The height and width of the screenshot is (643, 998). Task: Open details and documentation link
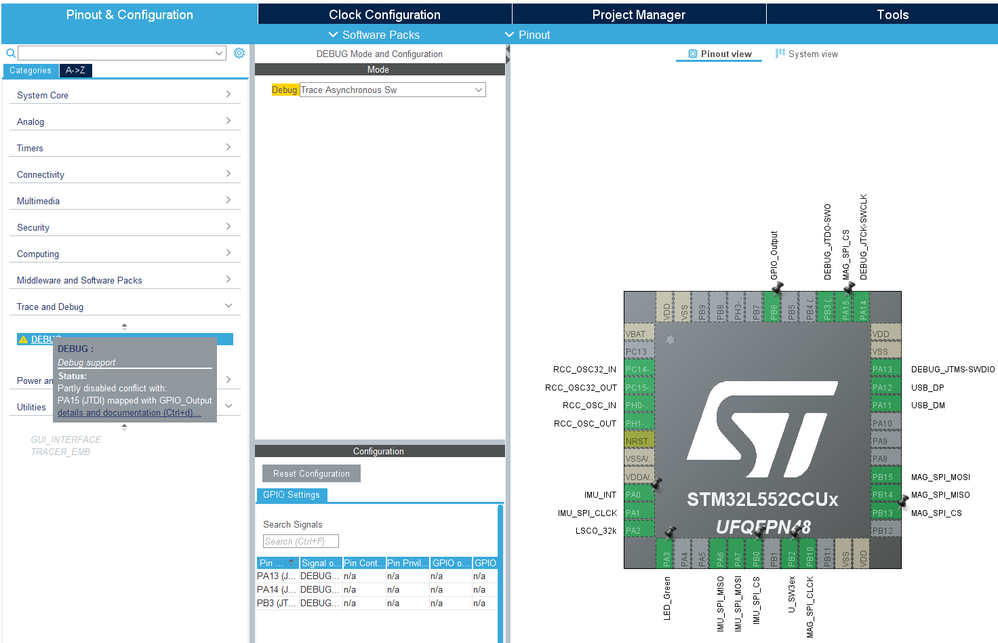point(129,413)
